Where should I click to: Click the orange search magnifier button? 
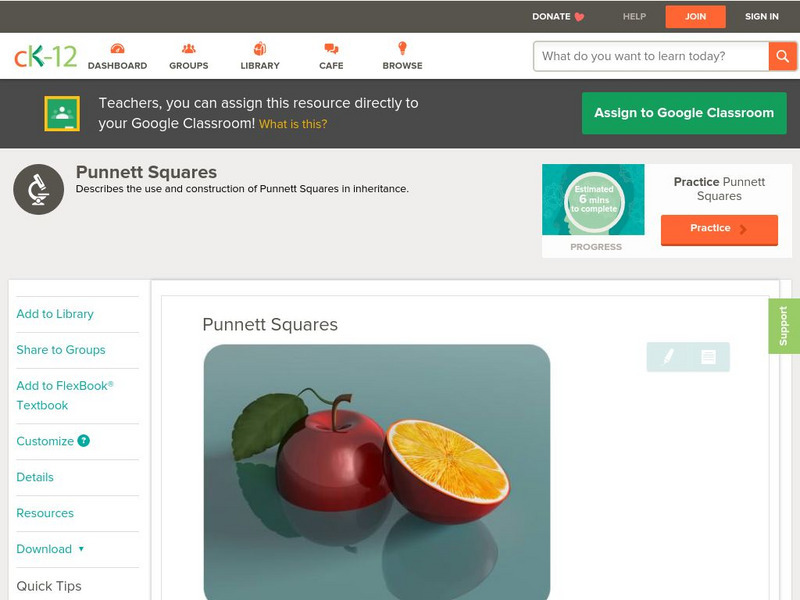coord(782,56)
